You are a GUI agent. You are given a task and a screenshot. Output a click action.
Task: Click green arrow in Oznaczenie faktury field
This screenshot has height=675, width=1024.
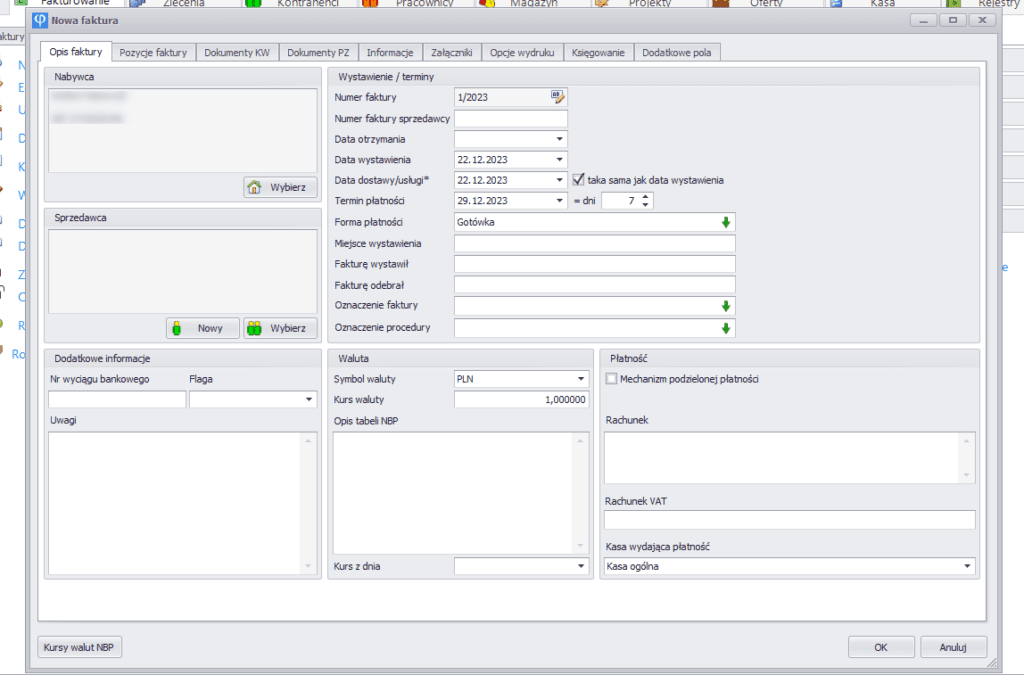[726, 306]
